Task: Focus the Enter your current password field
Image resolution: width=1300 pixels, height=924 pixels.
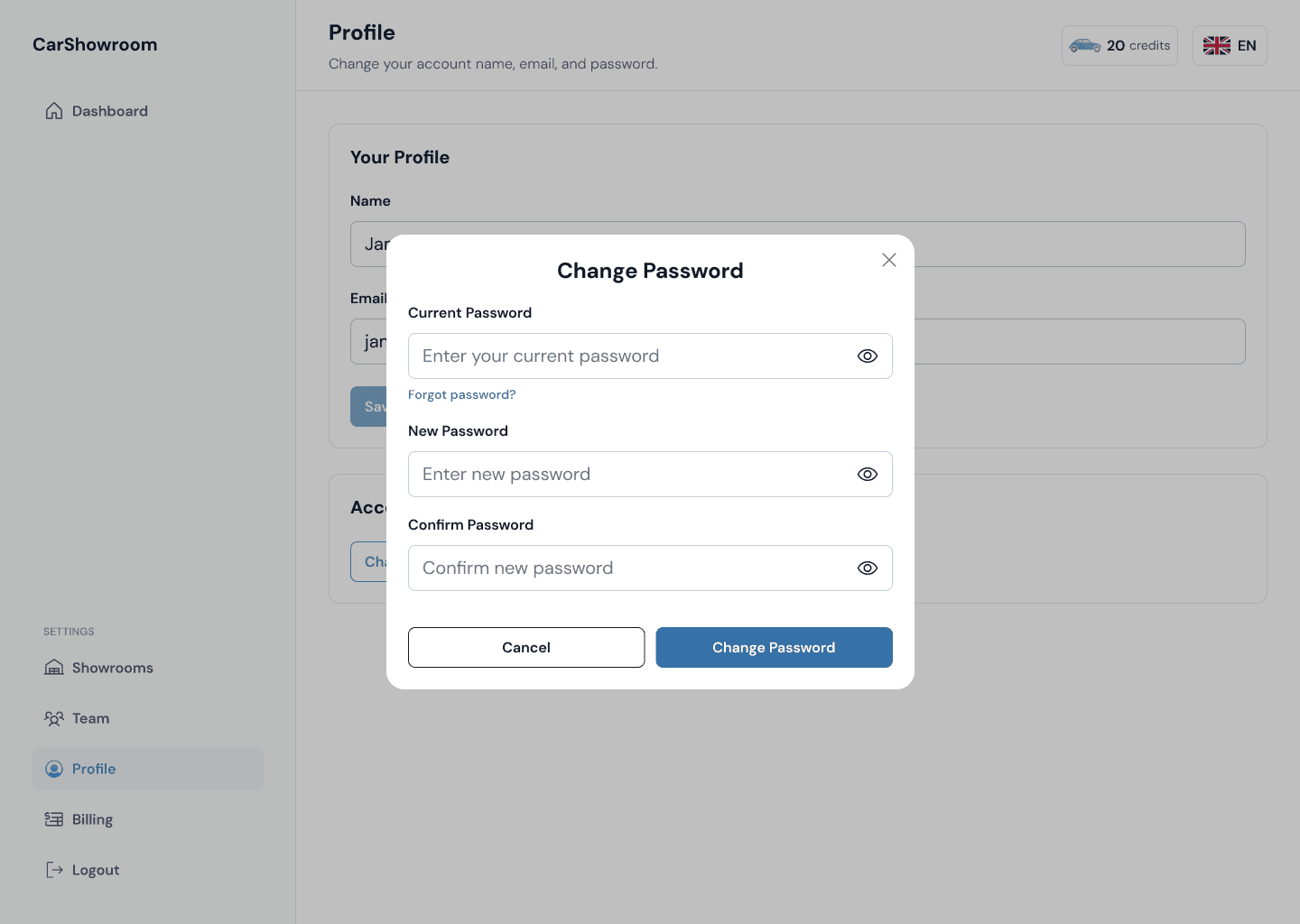Action: [x=627, y=356]
